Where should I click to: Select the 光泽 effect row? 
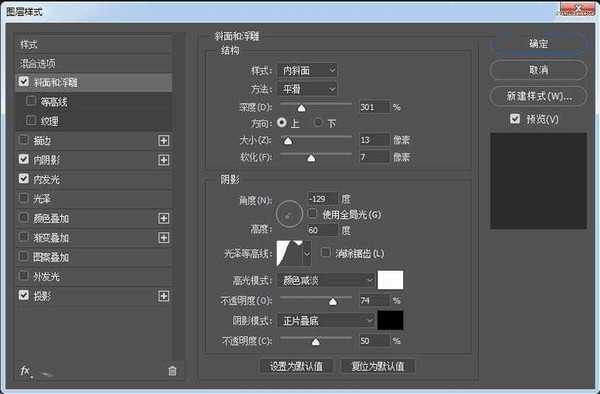94,199
